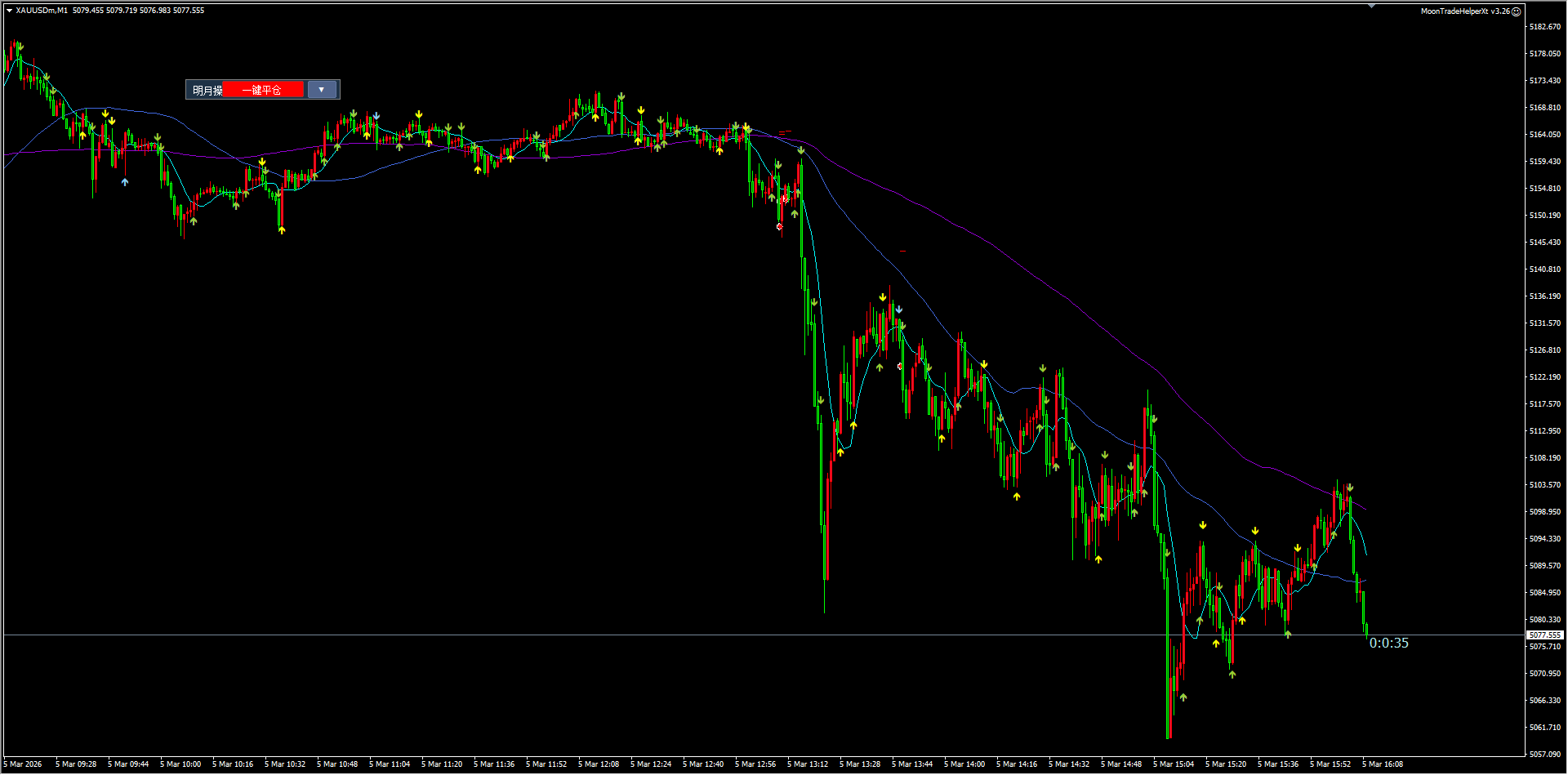Click the 5 Mar 10:48 time label

(337, 764)
